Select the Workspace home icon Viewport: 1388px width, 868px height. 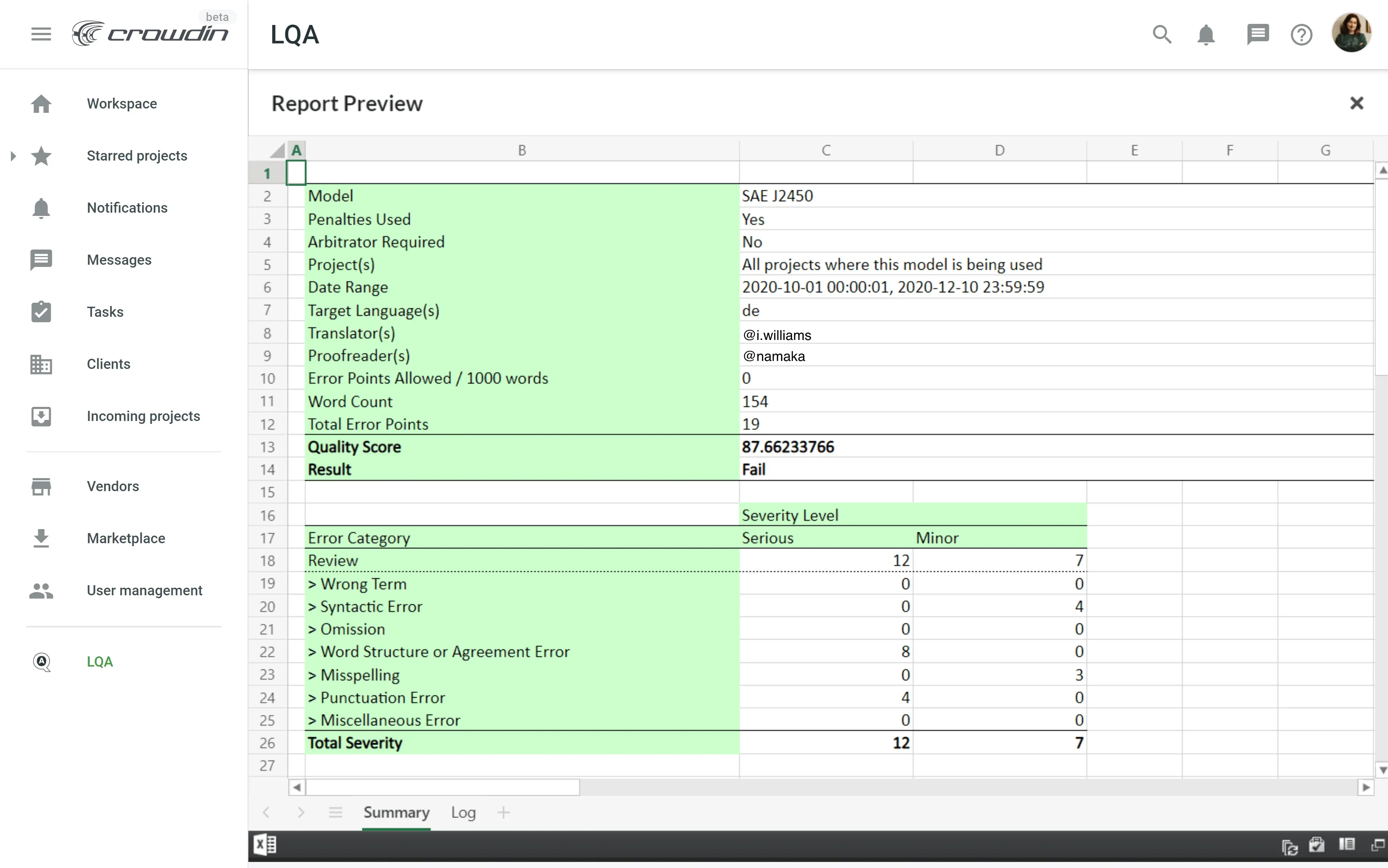(x=41, y=103)
